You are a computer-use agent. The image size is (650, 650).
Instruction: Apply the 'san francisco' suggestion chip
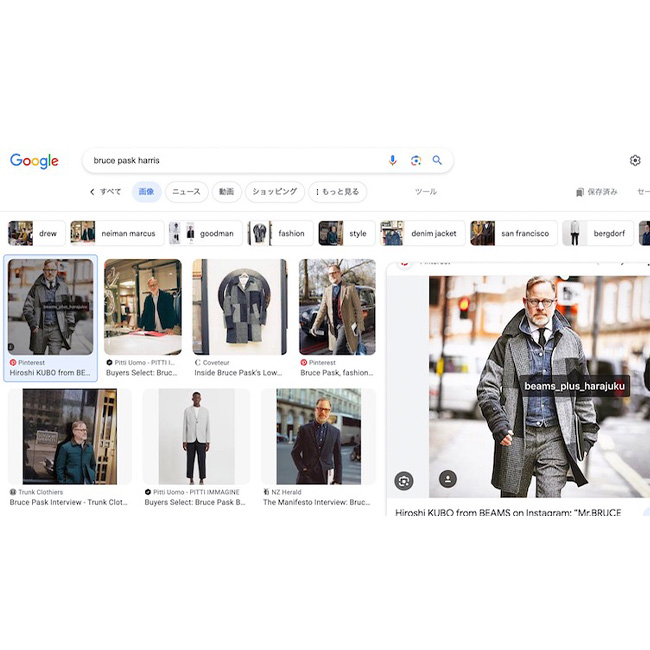coord(511,233)
